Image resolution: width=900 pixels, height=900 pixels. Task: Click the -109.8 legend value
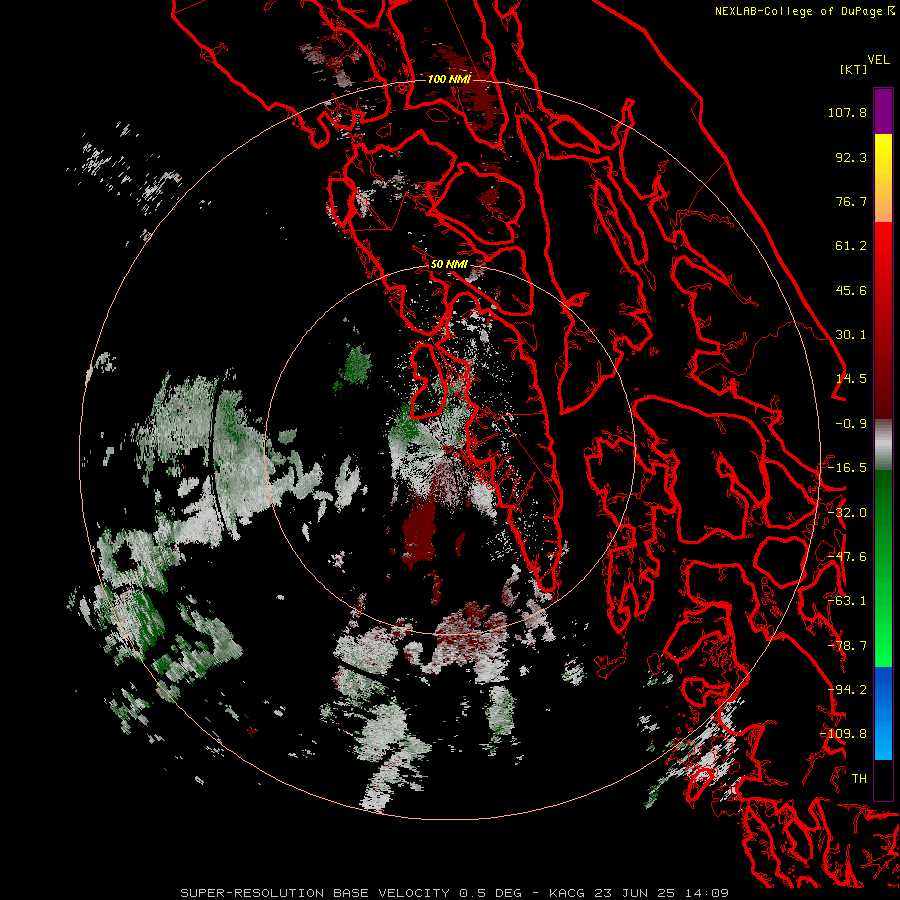coord(843,734)
